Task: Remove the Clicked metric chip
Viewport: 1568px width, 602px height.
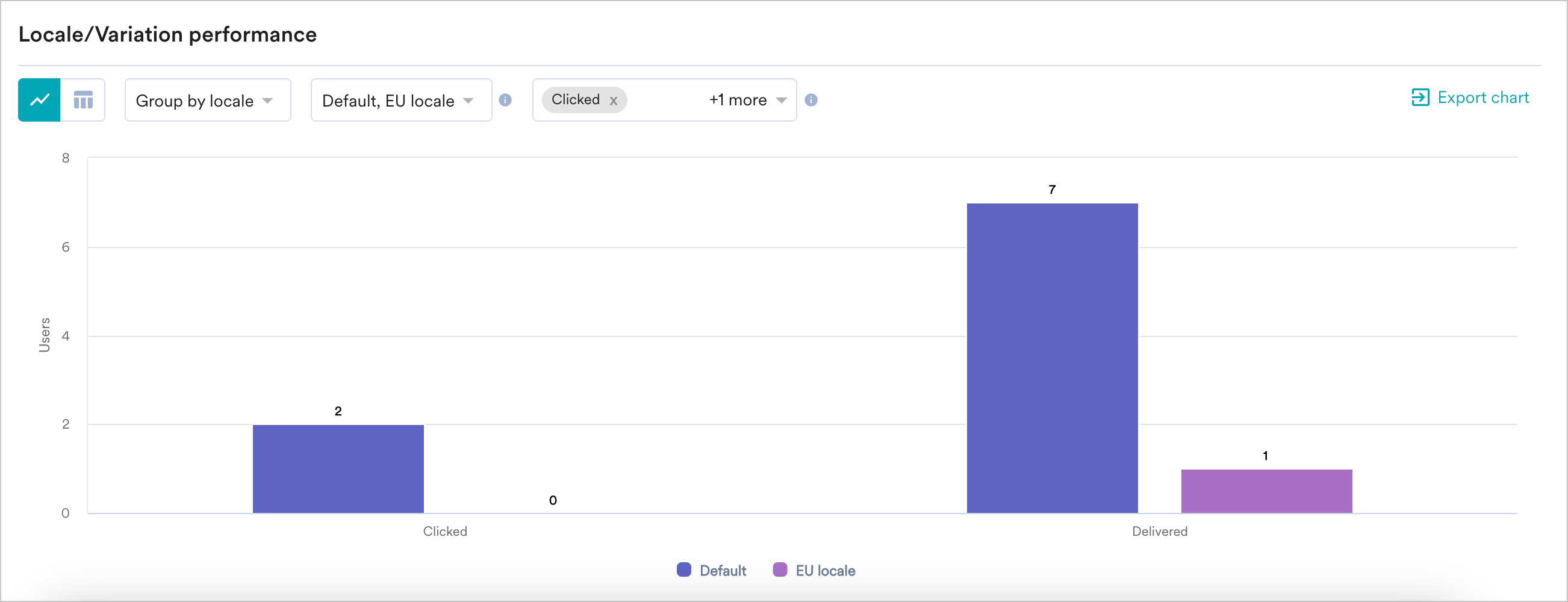Action: [614, 101]
